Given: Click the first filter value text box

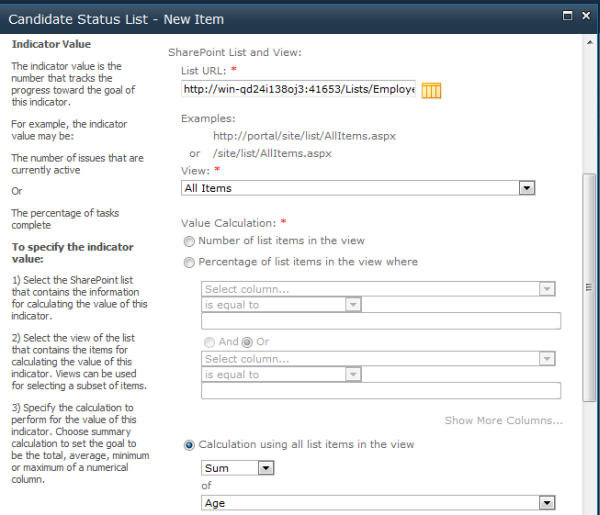Looking at the screenshot, I should coord(380,322).
